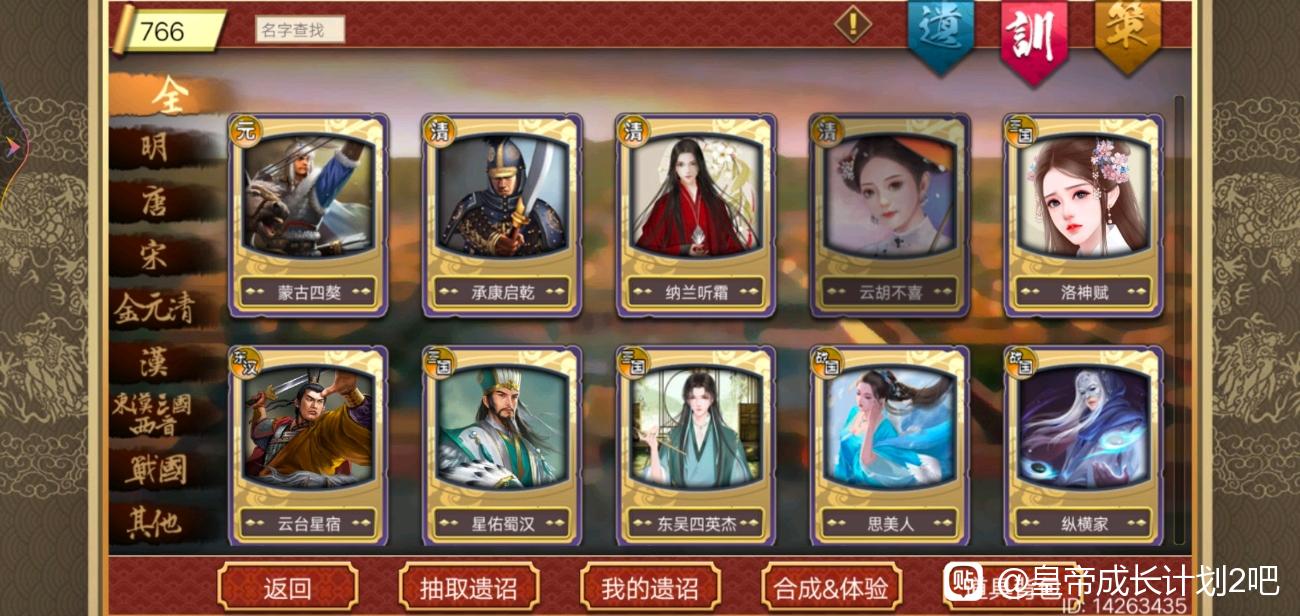Open the 纵横家 masked figure card

(1084, 446)
